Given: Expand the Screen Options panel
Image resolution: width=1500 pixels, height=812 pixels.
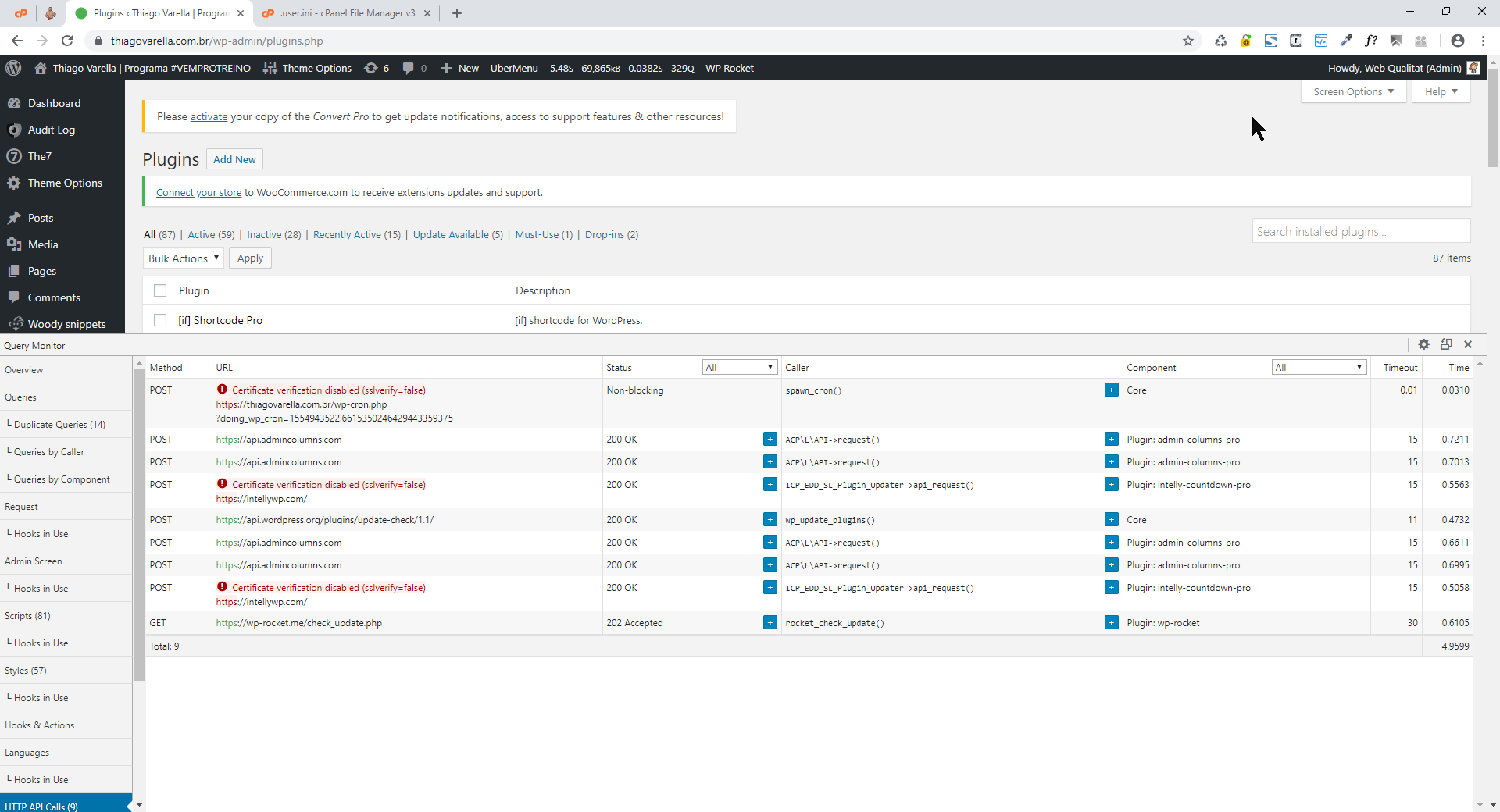Looking at the screenshot, I should [x=1353, y=91].
